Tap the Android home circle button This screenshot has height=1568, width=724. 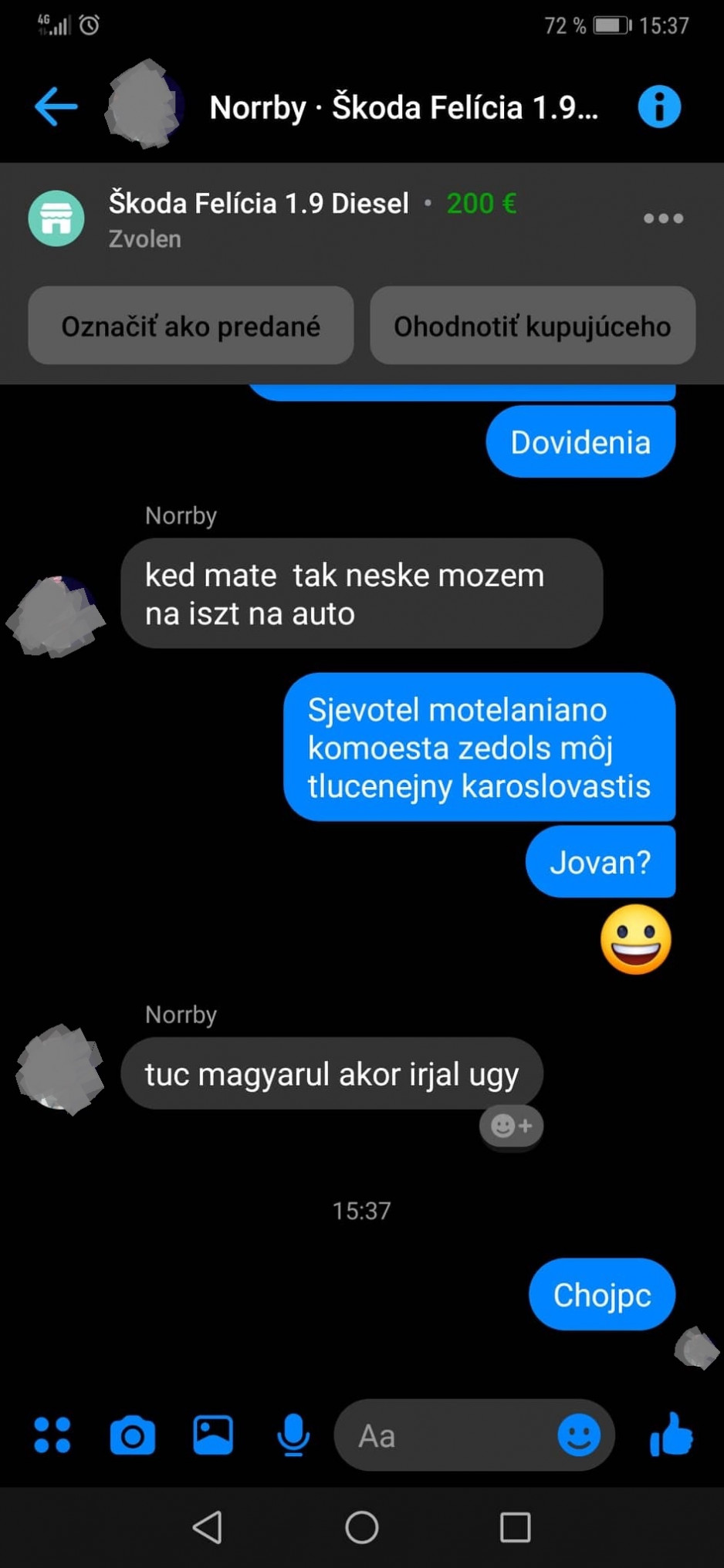361,1527
